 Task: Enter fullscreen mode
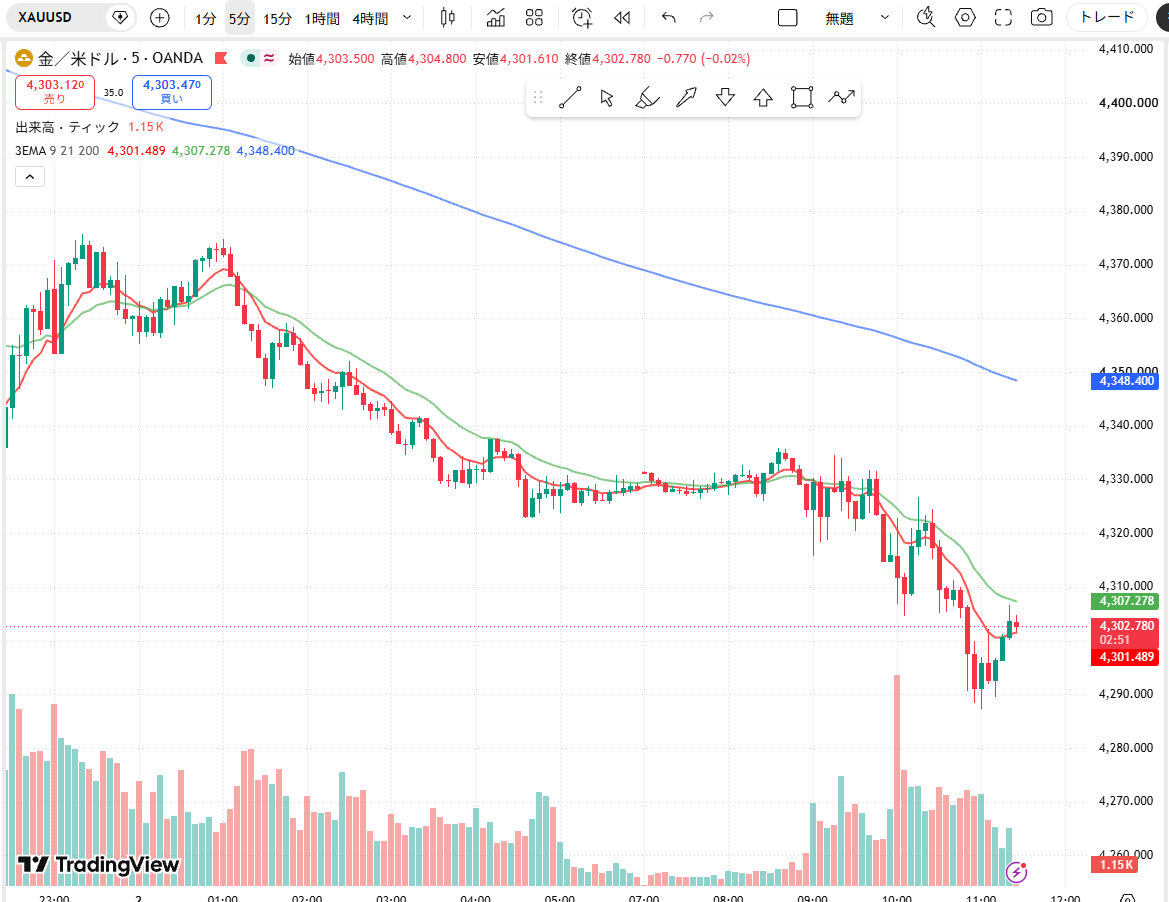pyautogui.click(x=1003, y=18)
